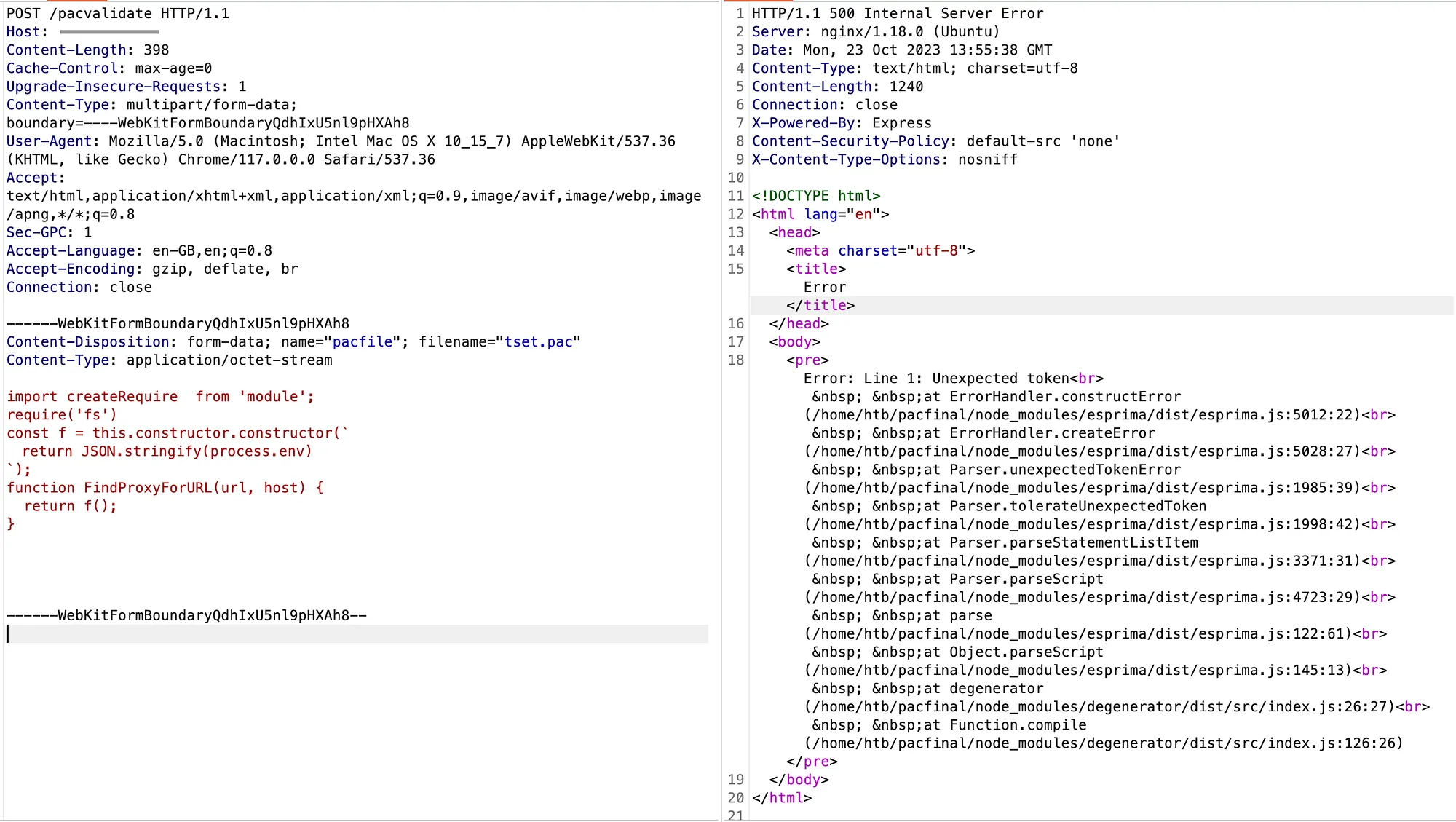Select the DOCTYPE html declaration
This screenshot has height=822, width=1456.
[x=815, y=196]
